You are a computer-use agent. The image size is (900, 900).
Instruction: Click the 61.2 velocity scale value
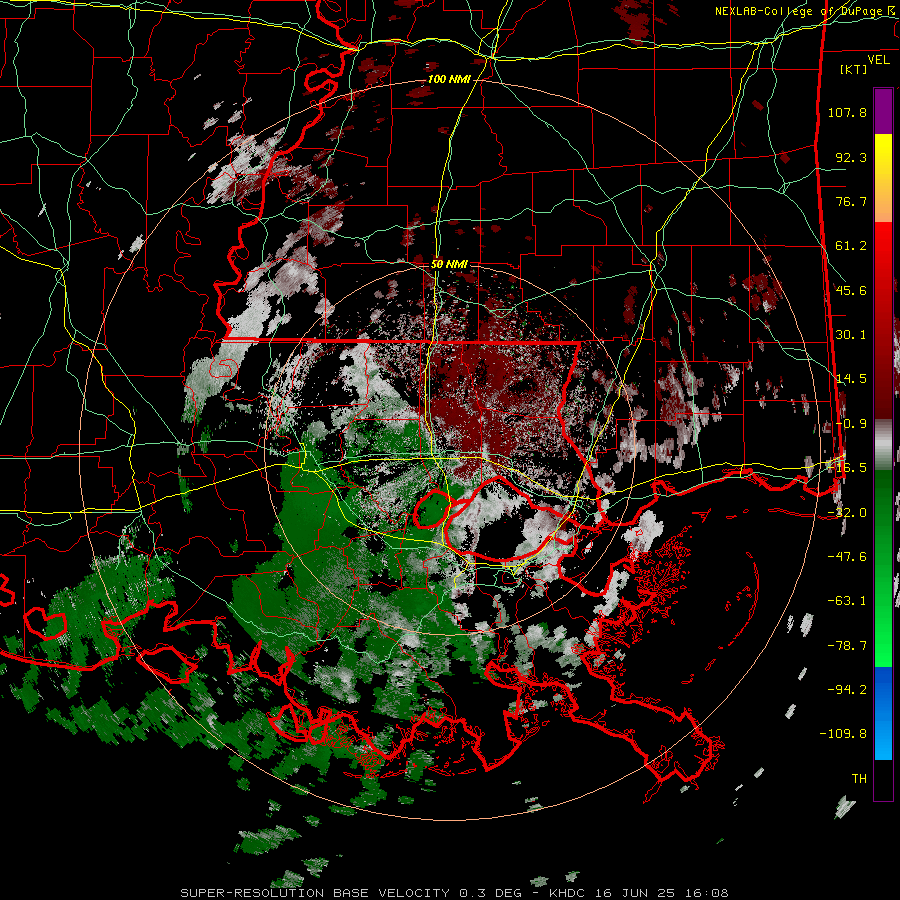[x=851, y=246]
